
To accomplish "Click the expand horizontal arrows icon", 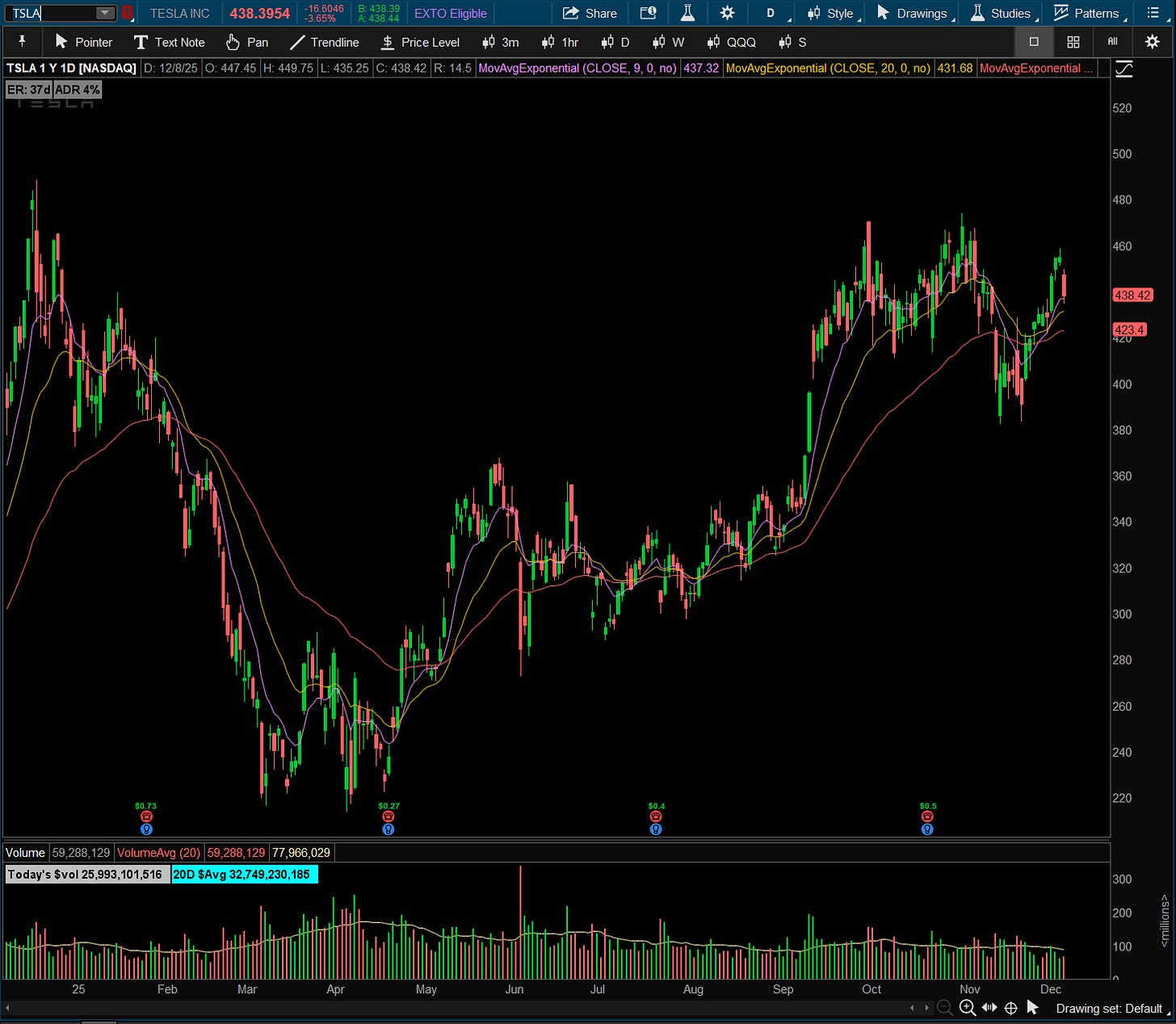I will pyautogui.click(x=989, y=1008).
